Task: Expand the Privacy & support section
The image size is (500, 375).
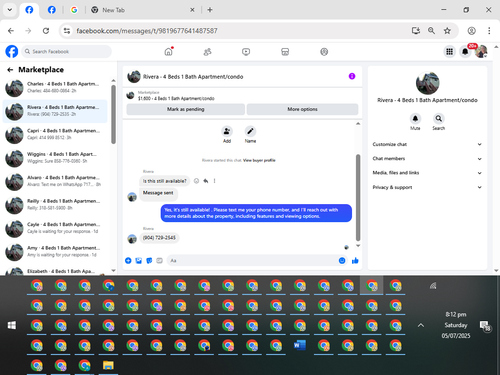Action: (427, 187)
